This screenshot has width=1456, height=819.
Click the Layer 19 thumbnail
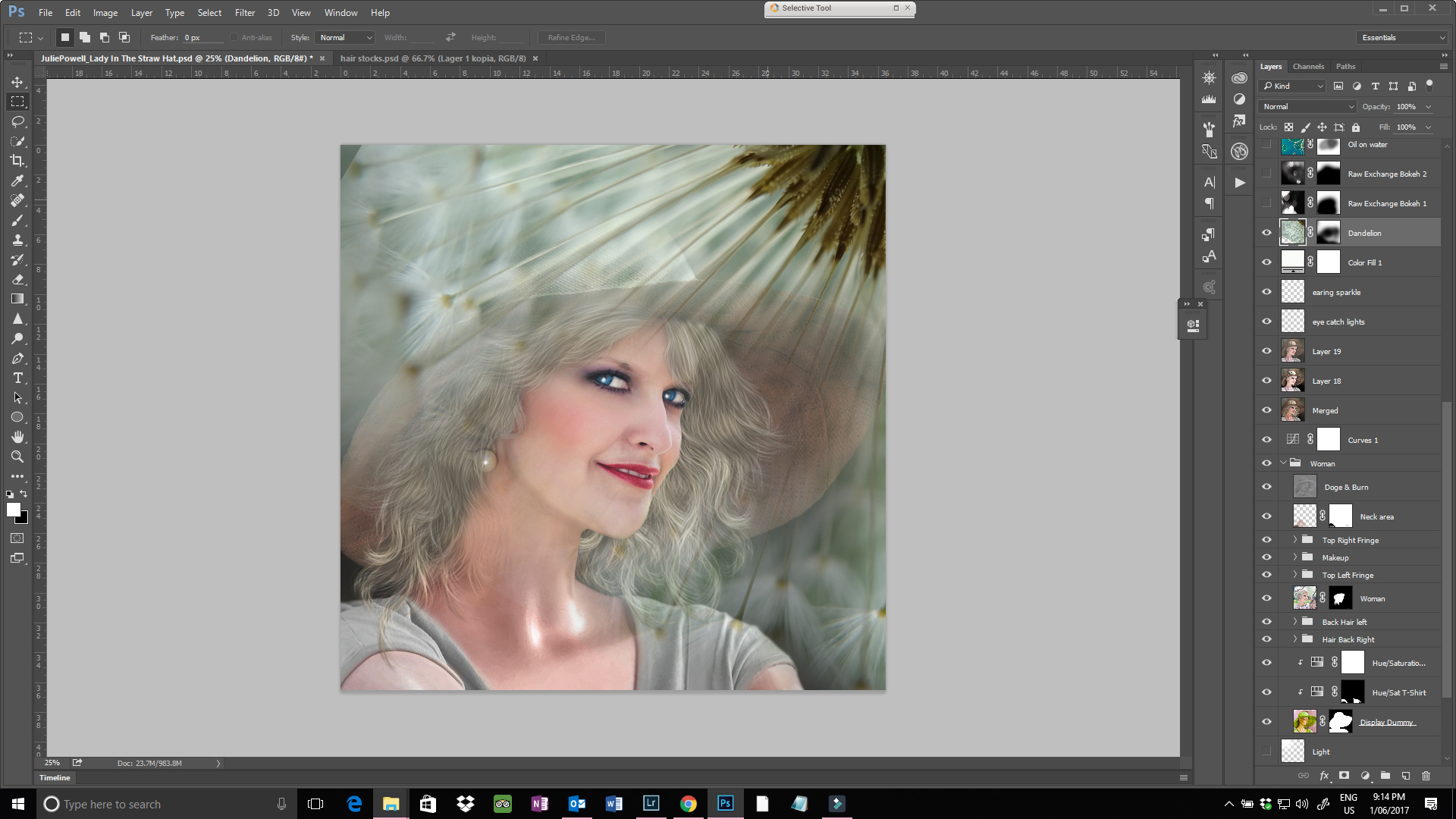pyautogui.click(x=1292, y=351)
